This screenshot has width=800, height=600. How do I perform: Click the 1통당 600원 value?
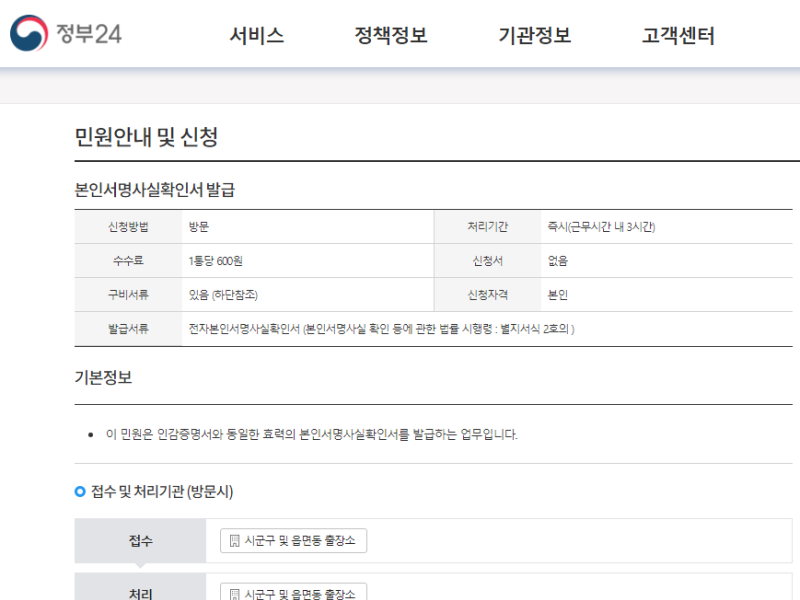[x=215, y=261]
